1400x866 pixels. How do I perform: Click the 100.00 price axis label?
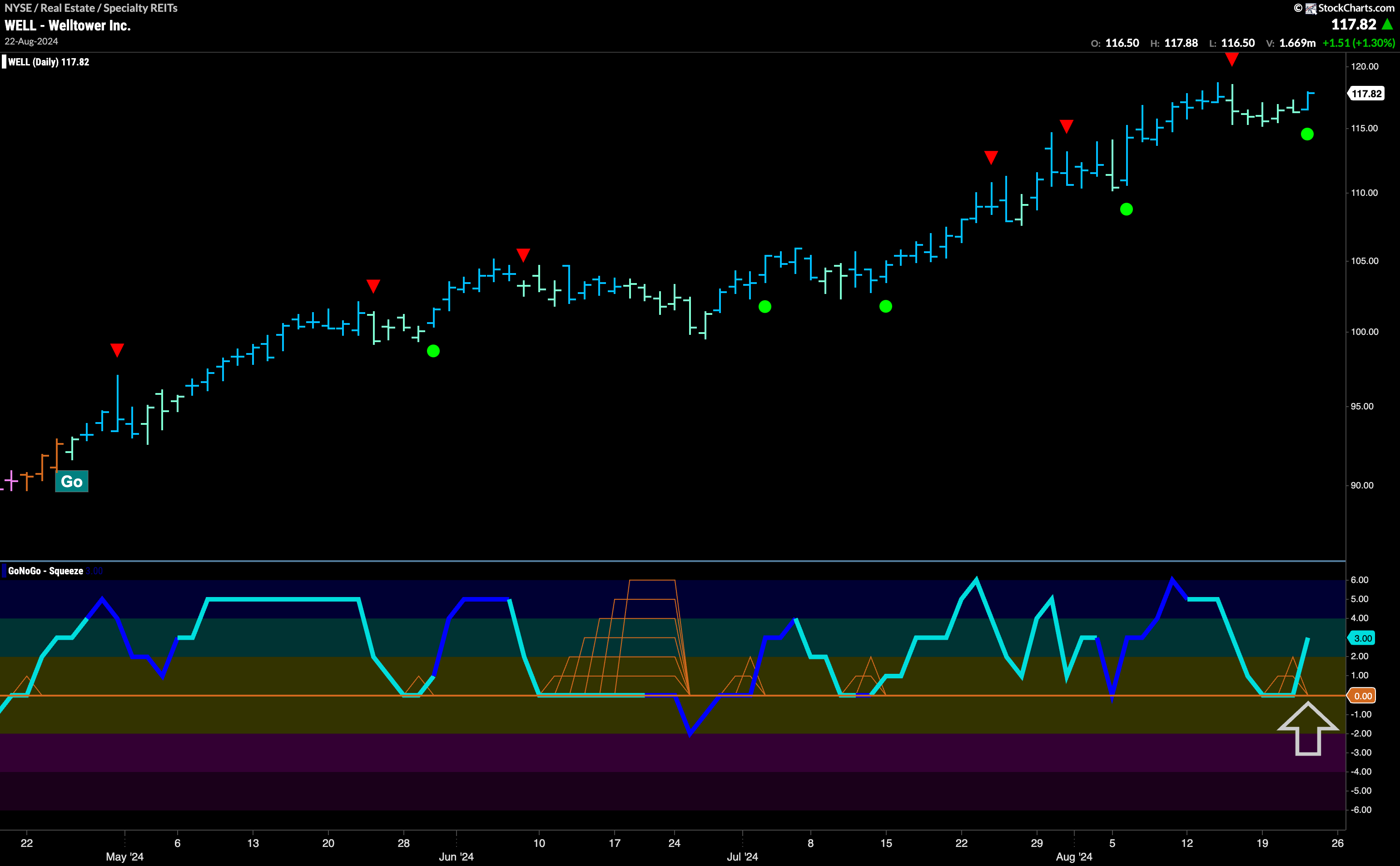point(1365,332)
